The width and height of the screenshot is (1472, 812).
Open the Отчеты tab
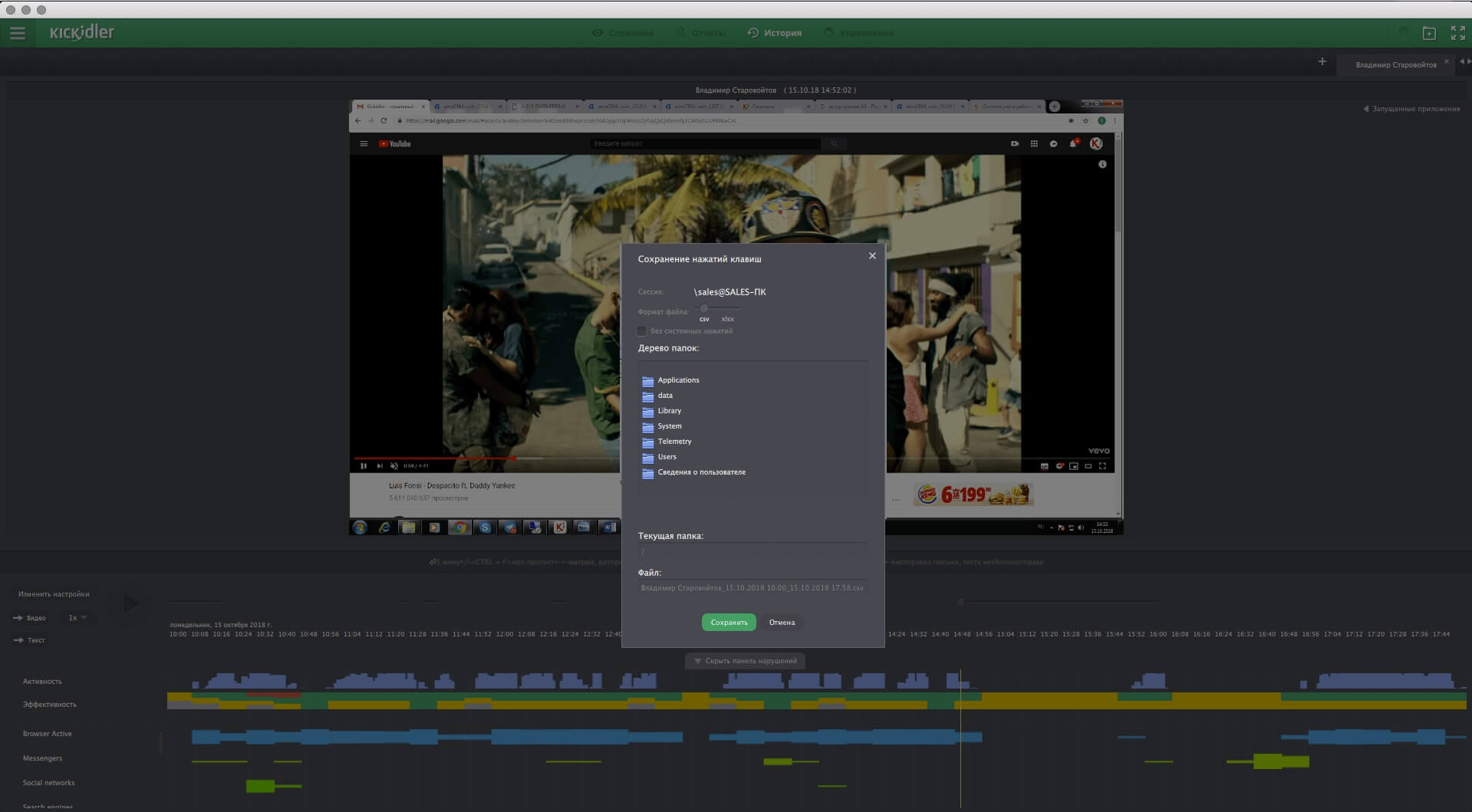700,33
